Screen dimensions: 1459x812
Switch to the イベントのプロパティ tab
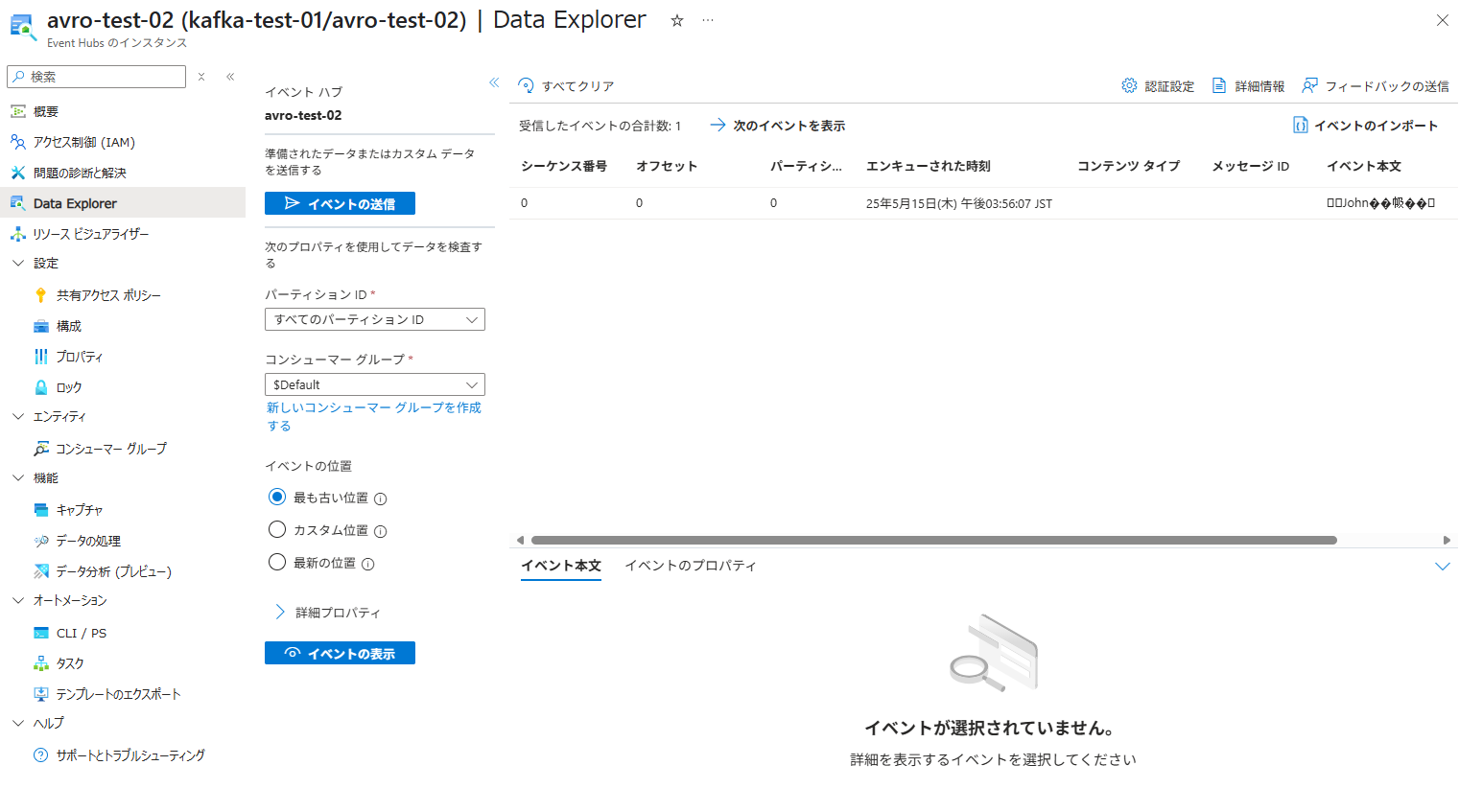pyautogui.click(x=691, y=566)
